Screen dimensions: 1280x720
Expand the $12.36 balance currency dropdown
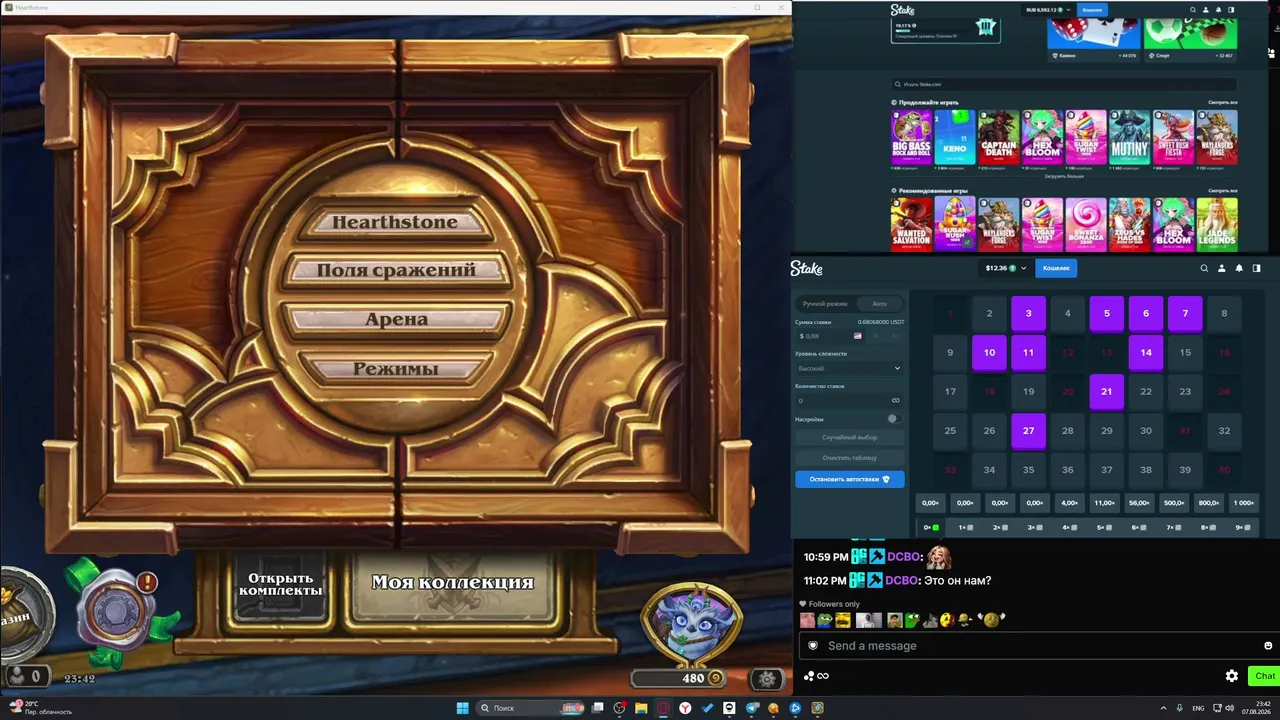point(1005,268)
